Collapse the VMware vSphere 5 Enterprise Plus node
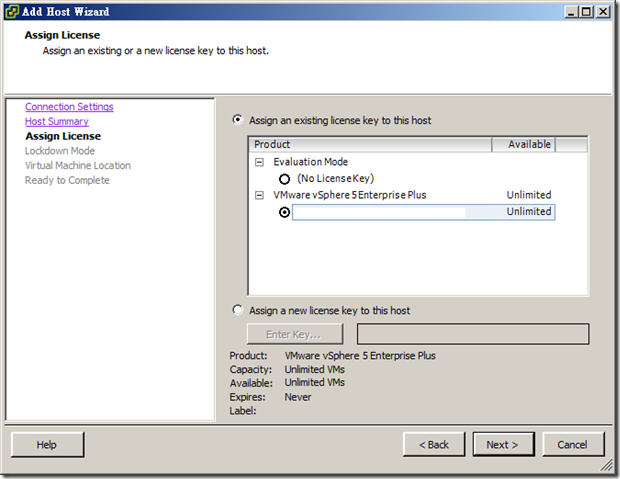 pyautogui.click(x=259, y=195)
